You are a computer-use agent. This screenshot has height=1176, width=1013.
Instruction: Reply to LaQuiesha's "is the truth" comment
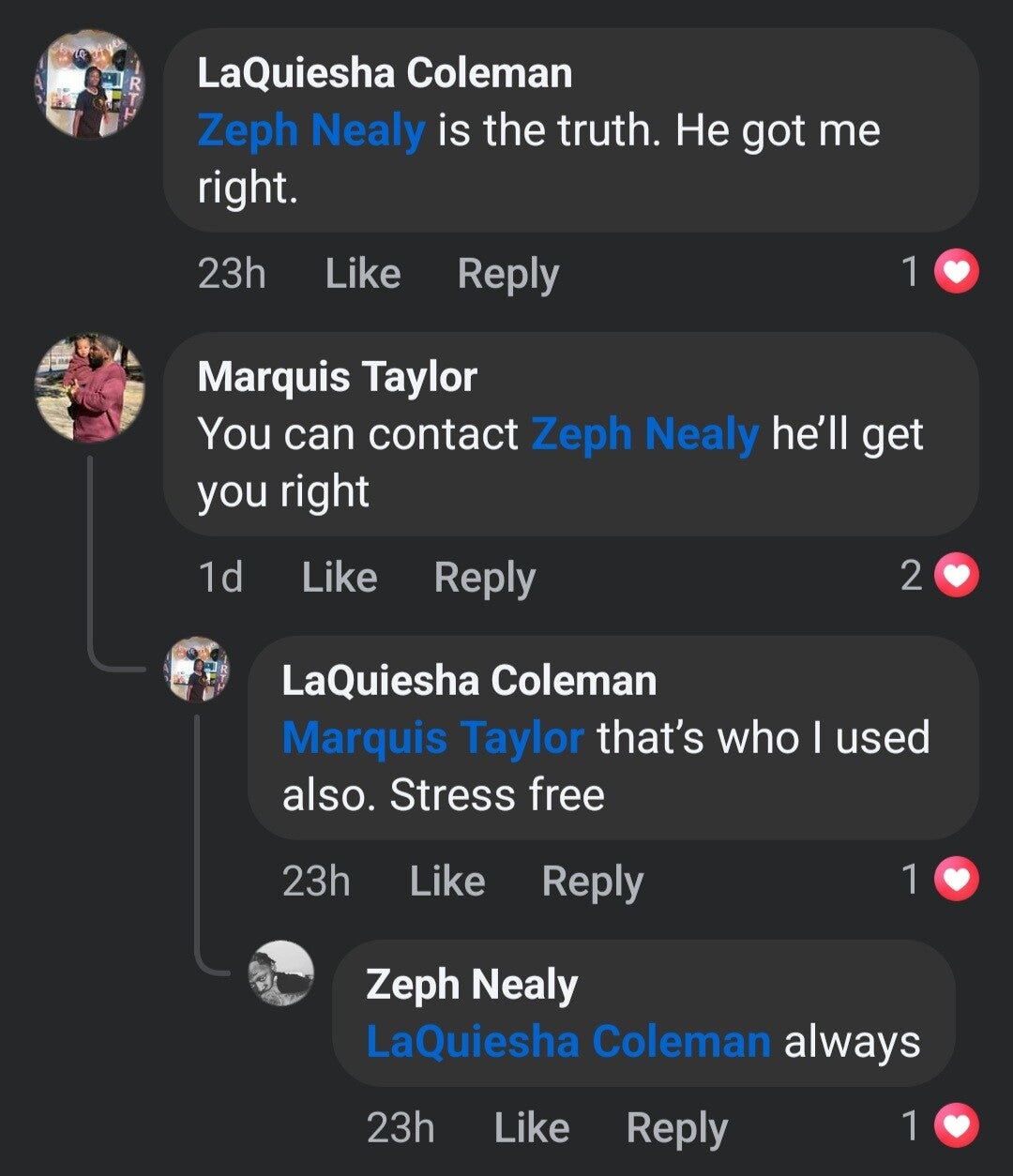[507, 274]
